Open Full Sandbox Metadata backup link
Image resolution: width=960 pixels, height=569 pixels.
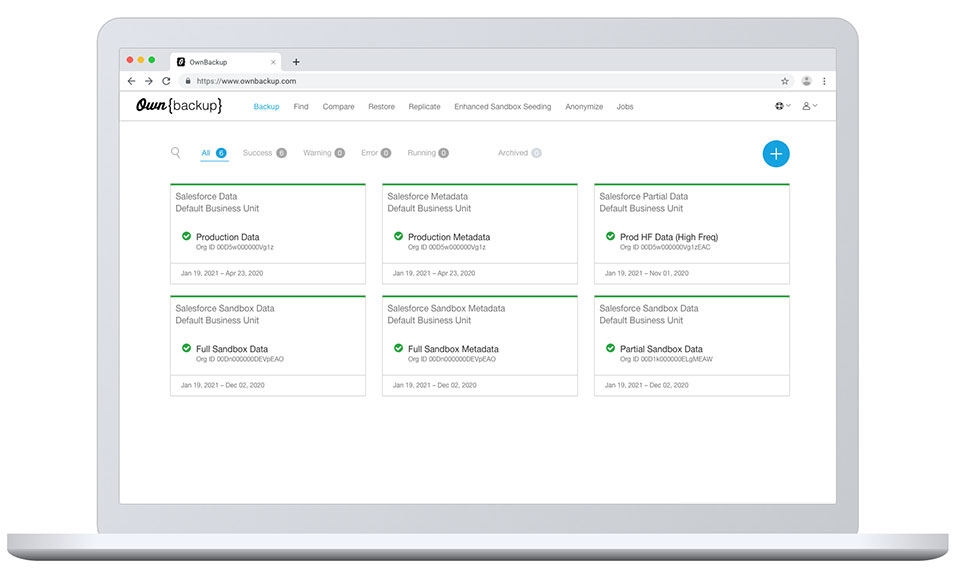pos(453,349)
